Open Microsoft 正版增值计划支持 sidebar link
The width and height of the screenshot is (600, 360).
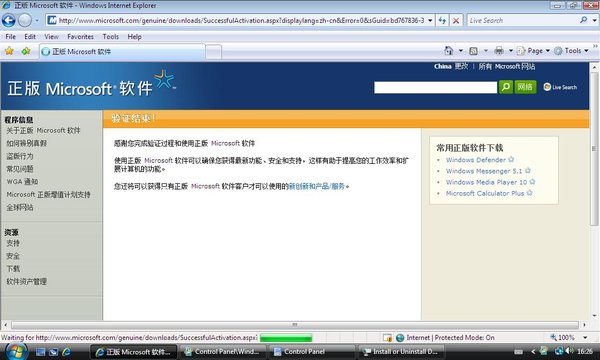click(x=48, y=195)
